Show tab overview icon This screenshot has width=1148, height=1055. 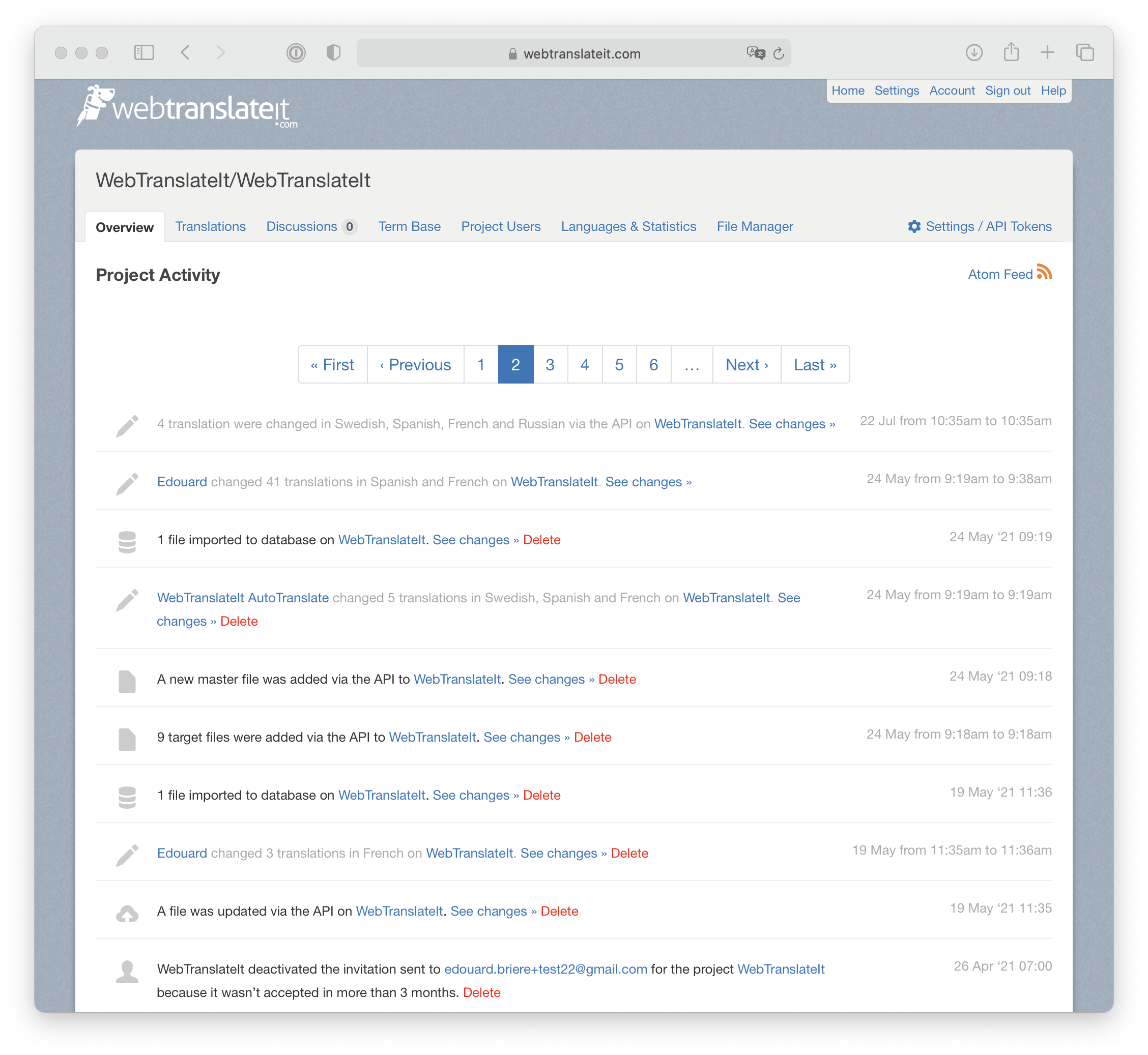(1084, 53)
